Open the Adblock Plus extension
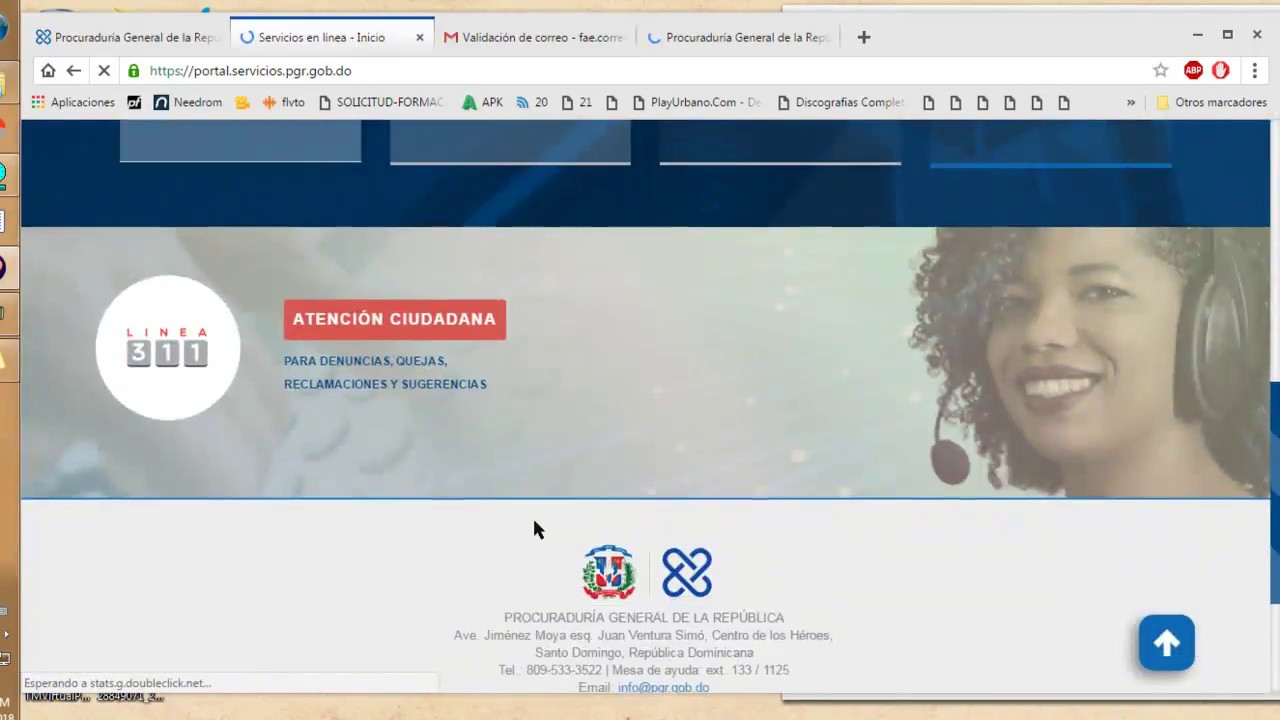This screenshot has width=1280, height=720. (1193, 70)
